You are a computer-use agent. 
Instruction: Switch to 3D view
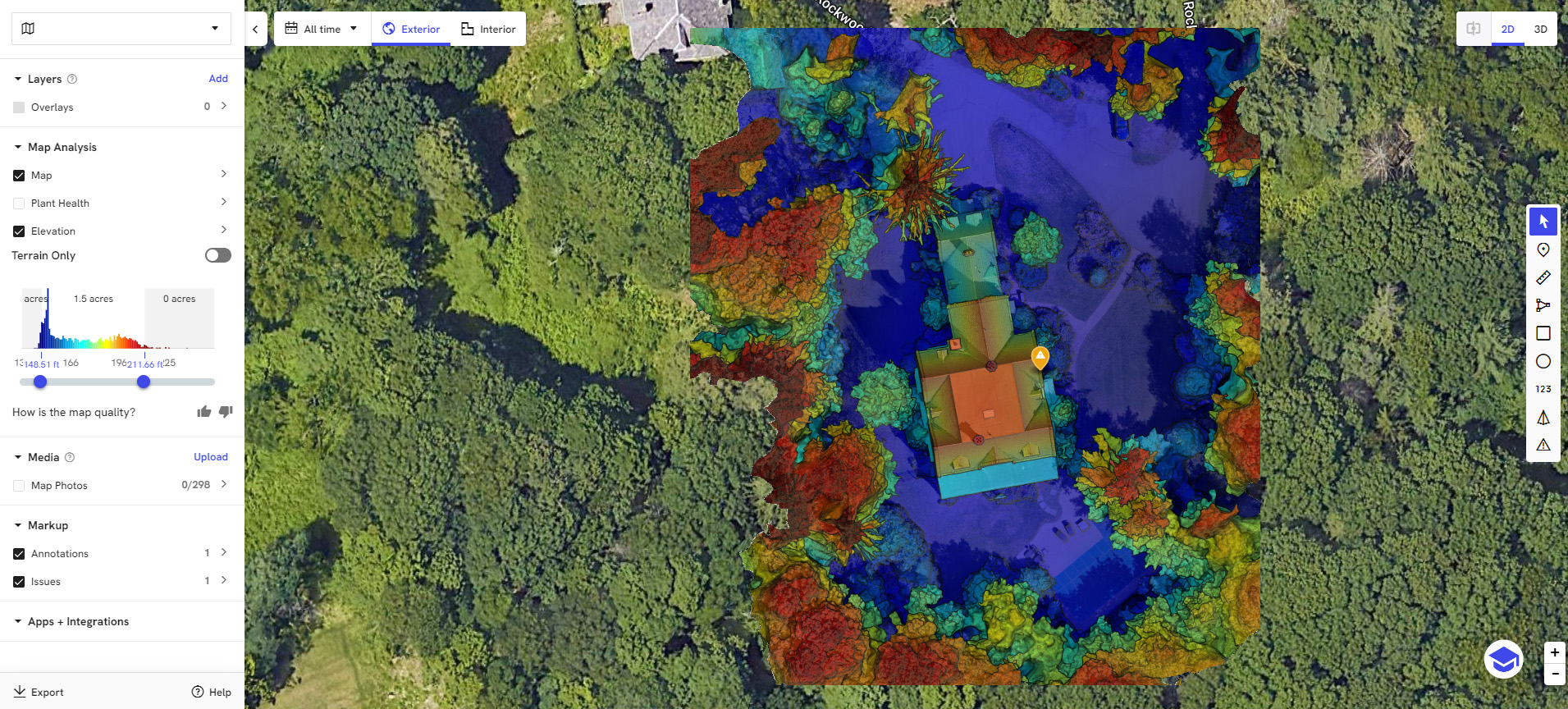coord(1540,29)
